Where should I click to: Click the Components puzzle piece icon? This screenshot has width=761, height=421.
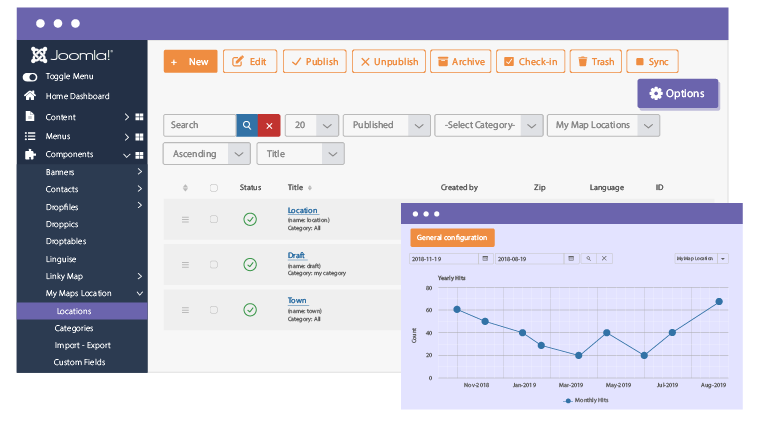pos(30,154)
